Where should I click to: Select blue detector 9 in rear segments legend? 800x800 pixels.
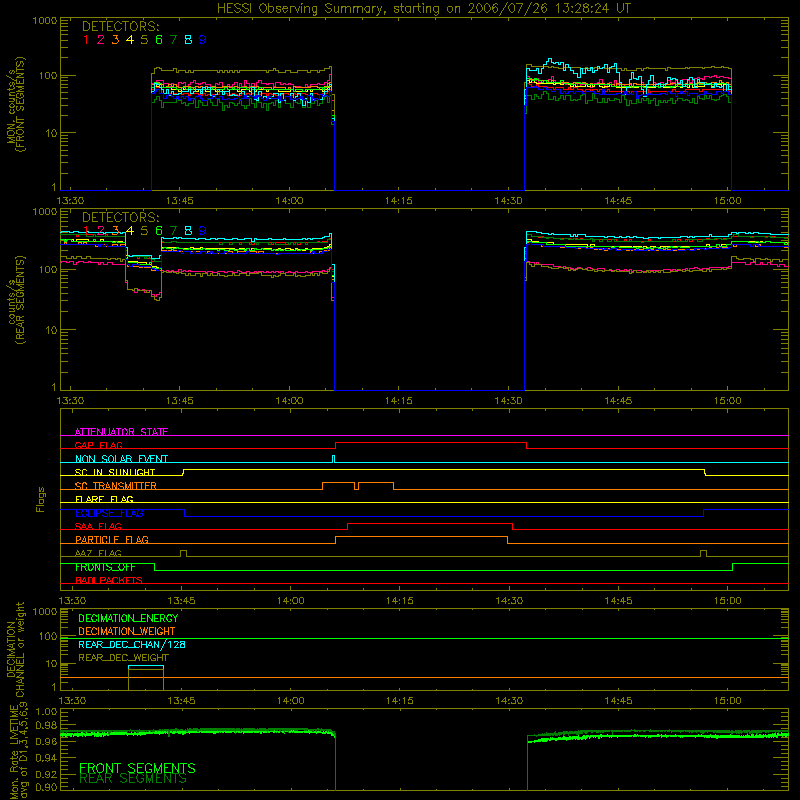pyautogui.click(x=203, y=231)
